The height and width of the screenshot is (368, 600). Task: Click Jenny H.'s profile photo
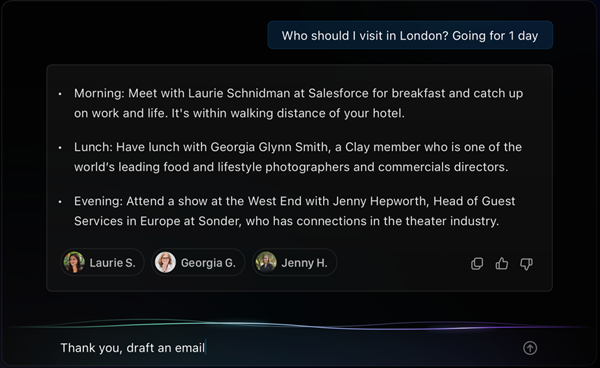[266, 262]
